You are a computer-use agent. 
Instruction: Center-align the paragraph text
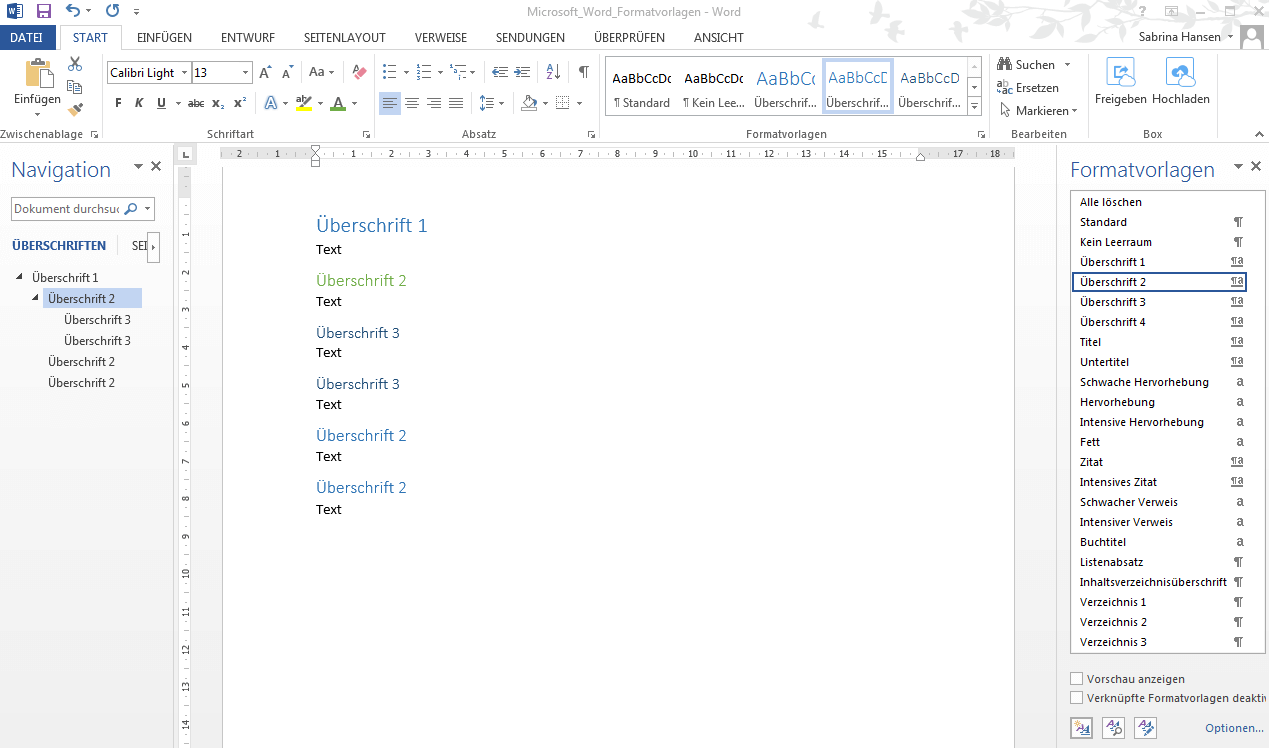[x=412, y=103]
